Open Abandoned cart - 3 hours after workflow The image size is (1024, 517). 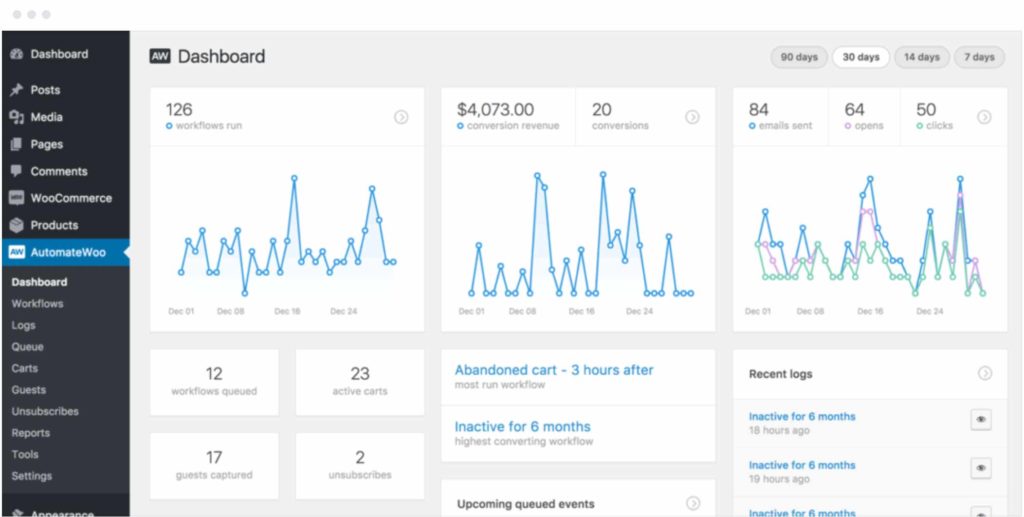pyautogui.click(x=553, y=370)
